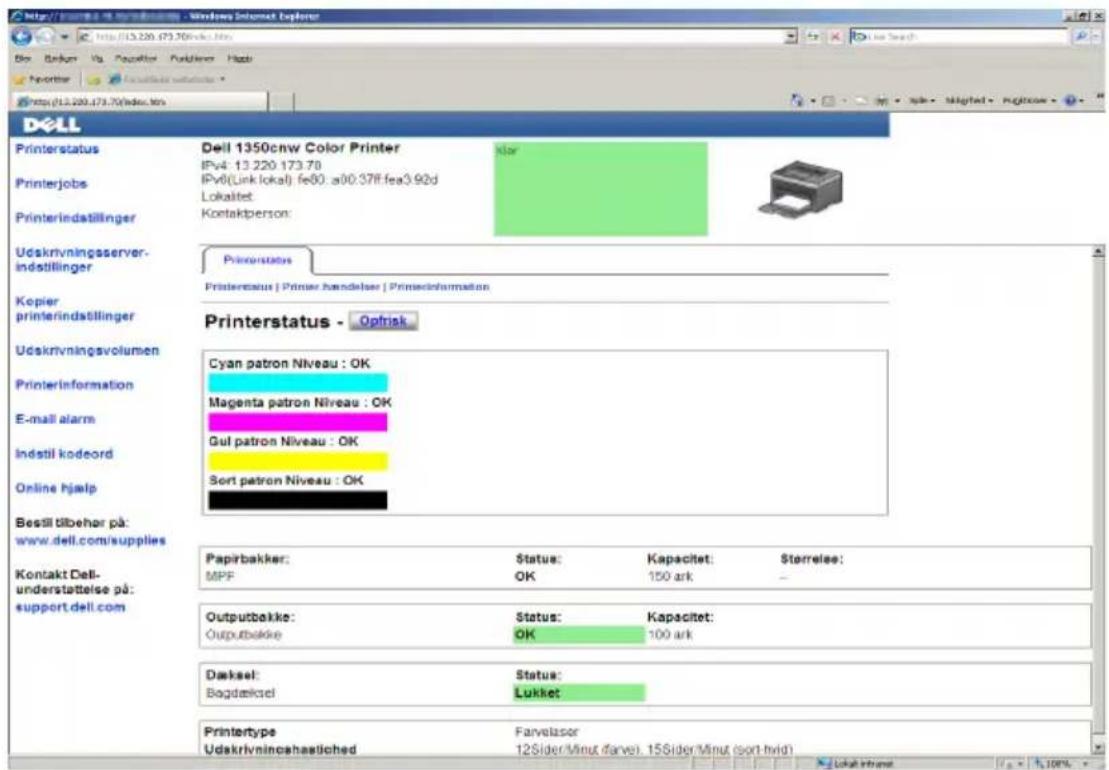Screen dimensions: 1109x770
Task: Select the browser tab showing index.htm
Action: click(139, 102)
